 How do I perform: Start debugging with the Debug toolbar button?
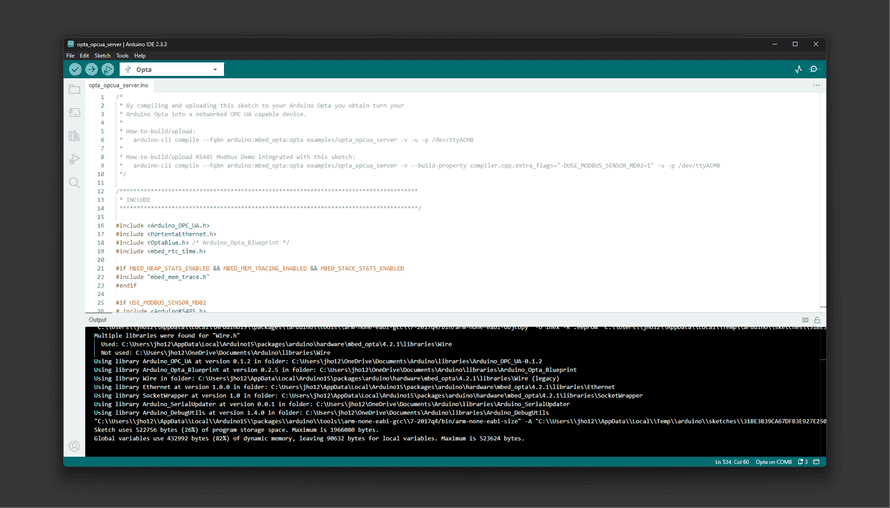pyautogui.click(x=107, y=69)
